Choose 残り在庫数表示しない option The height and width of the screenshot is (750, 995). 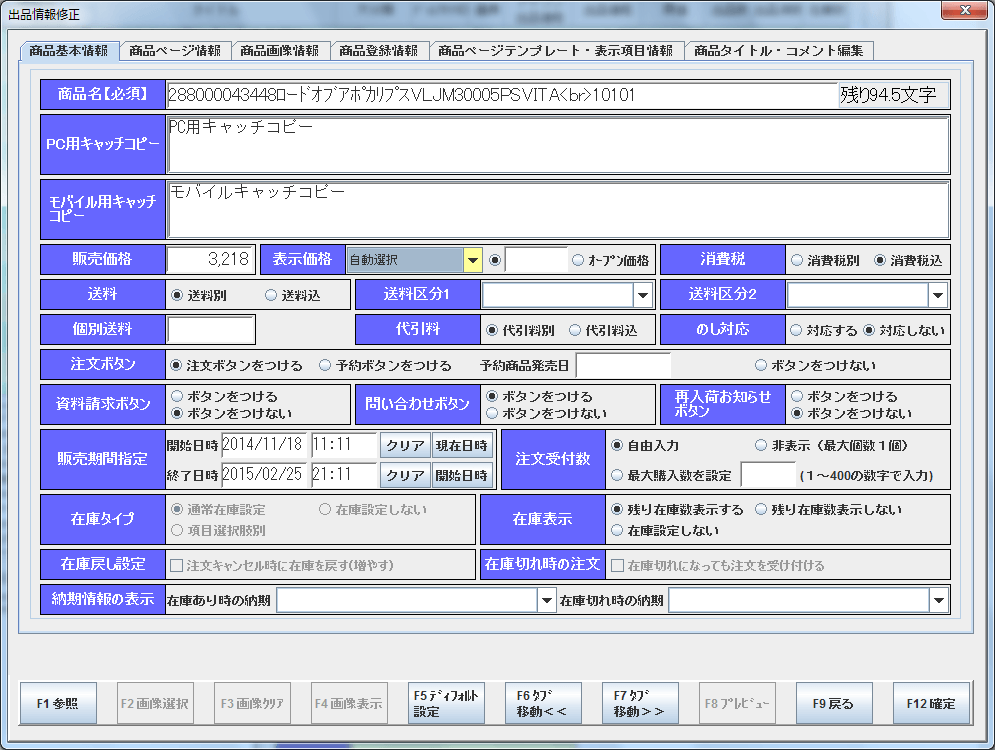pyautogui.click(x=763, y=510)
